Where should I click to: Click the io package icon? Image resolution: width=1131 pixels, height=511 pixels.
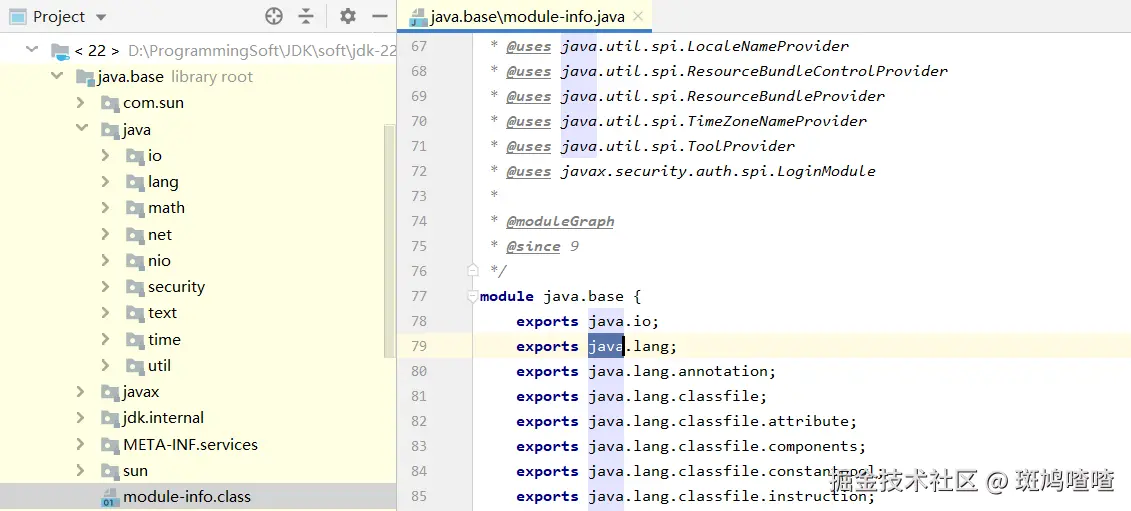135,156
